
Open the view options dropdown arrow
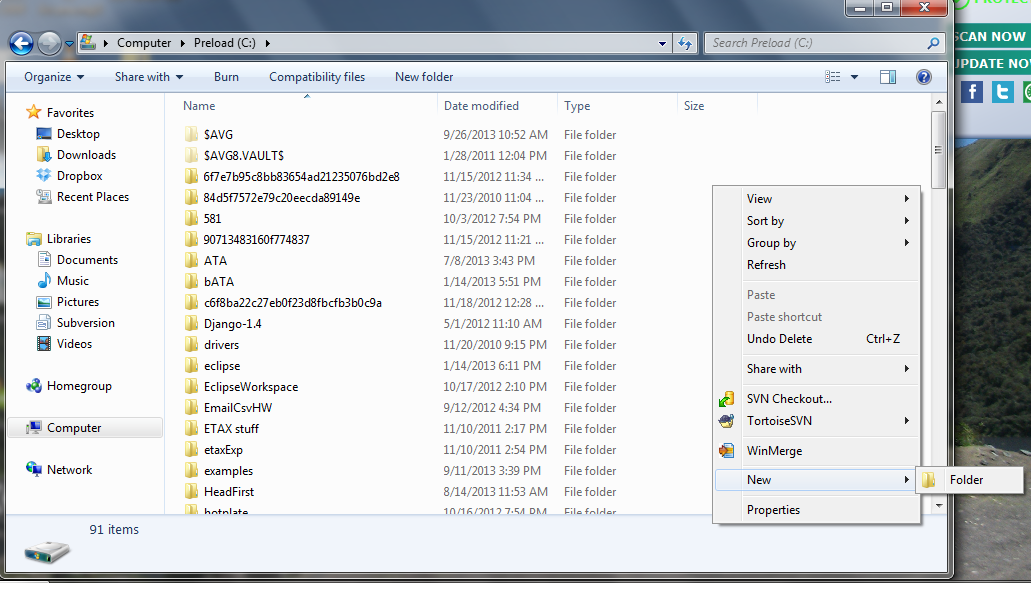(854, 77)
